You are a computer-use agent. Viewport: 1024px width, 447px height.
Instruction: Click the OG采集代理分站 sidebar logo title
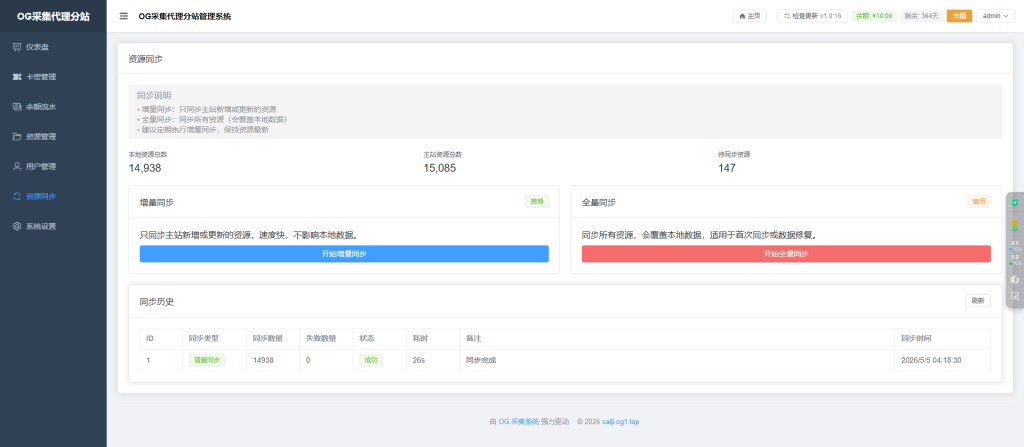53,16
